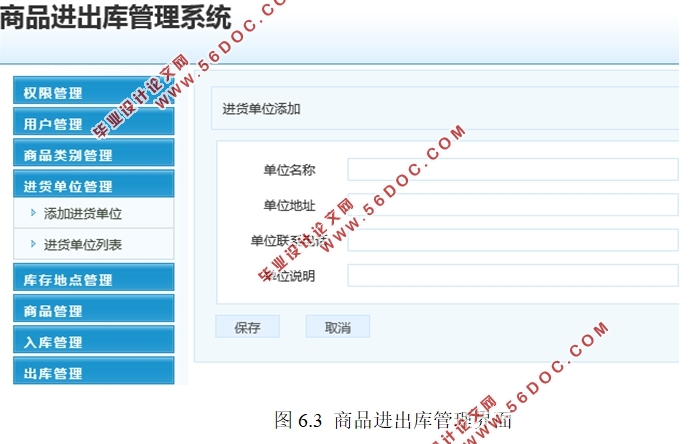Viewport: 694px width, 444px height.
Task: Click the 单位联系电话 input field
Action: tap(512, 240)
